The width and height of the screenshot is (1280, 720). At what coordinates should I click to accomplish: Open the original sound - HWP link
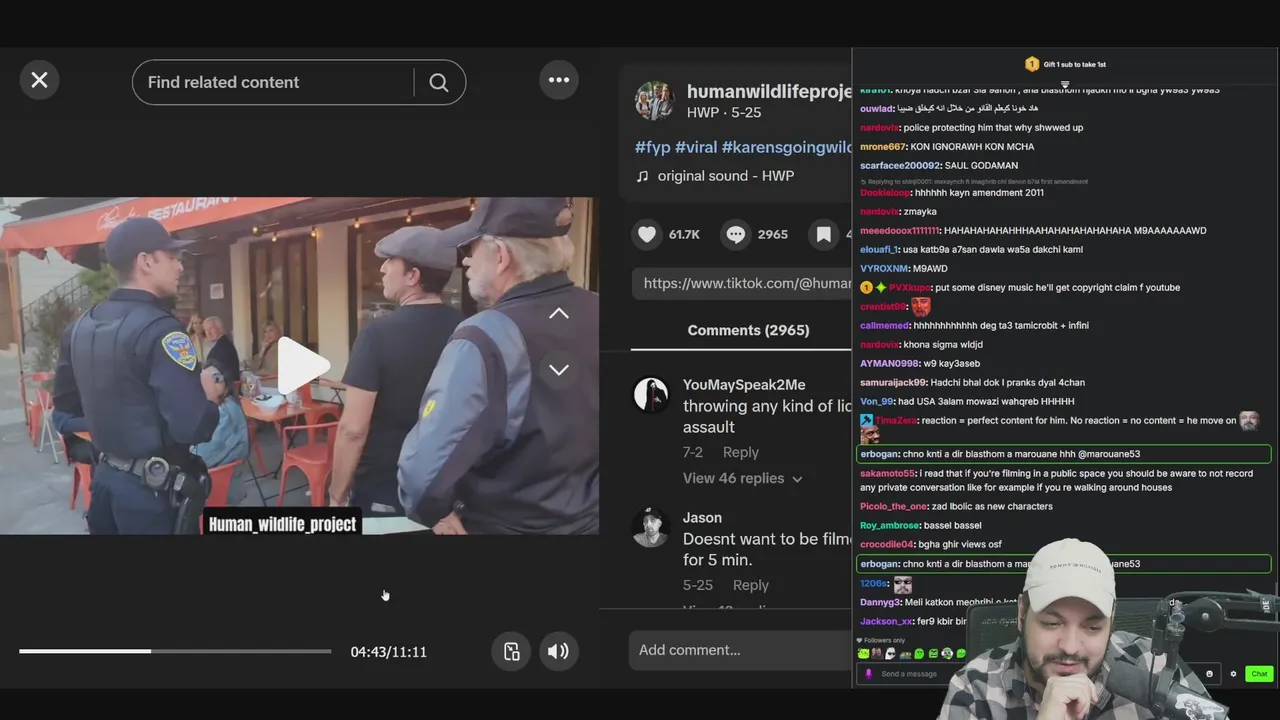(x=725, y=176)
